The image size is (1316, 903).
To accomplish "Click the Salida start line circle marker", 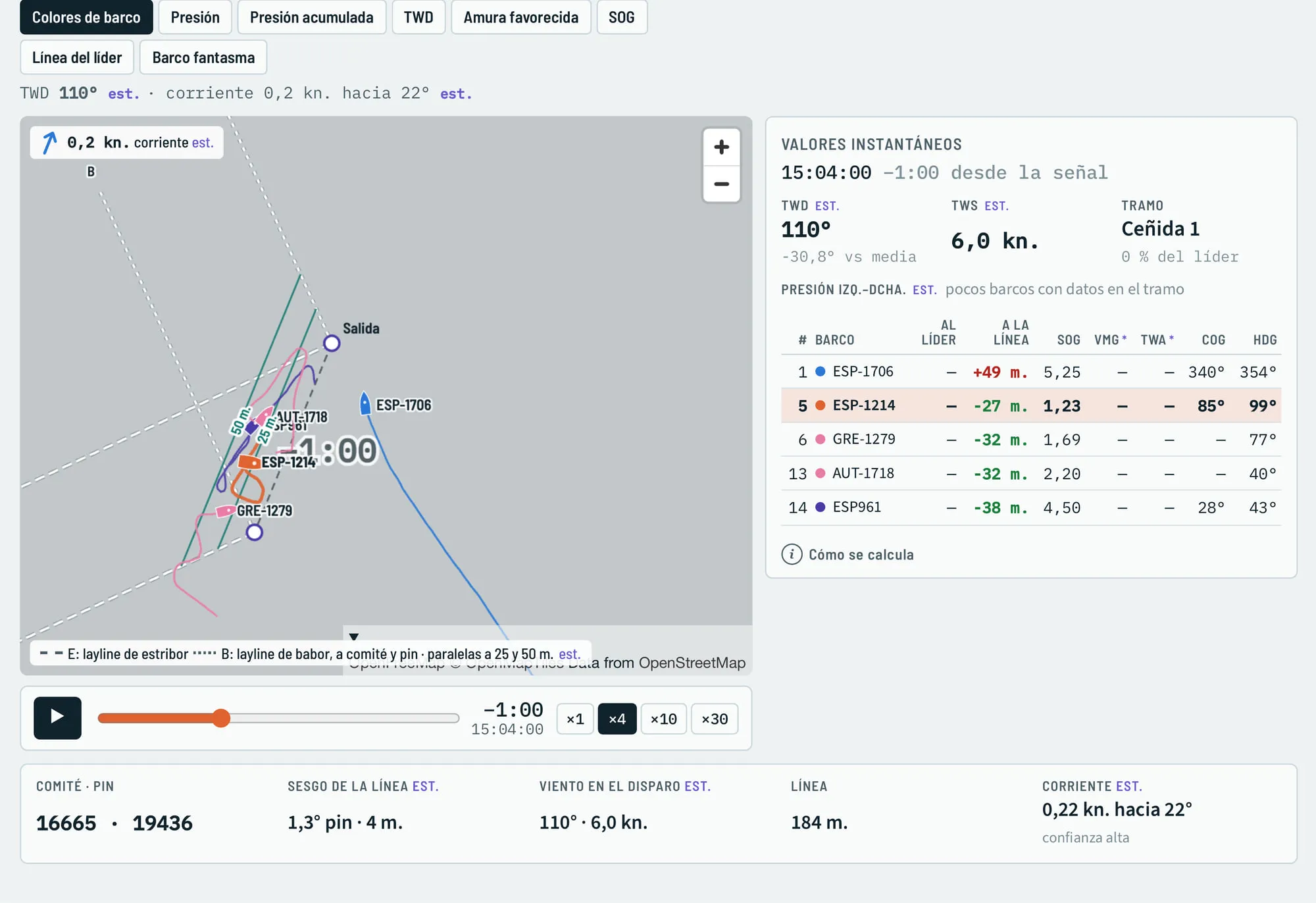I will [332, 343].
